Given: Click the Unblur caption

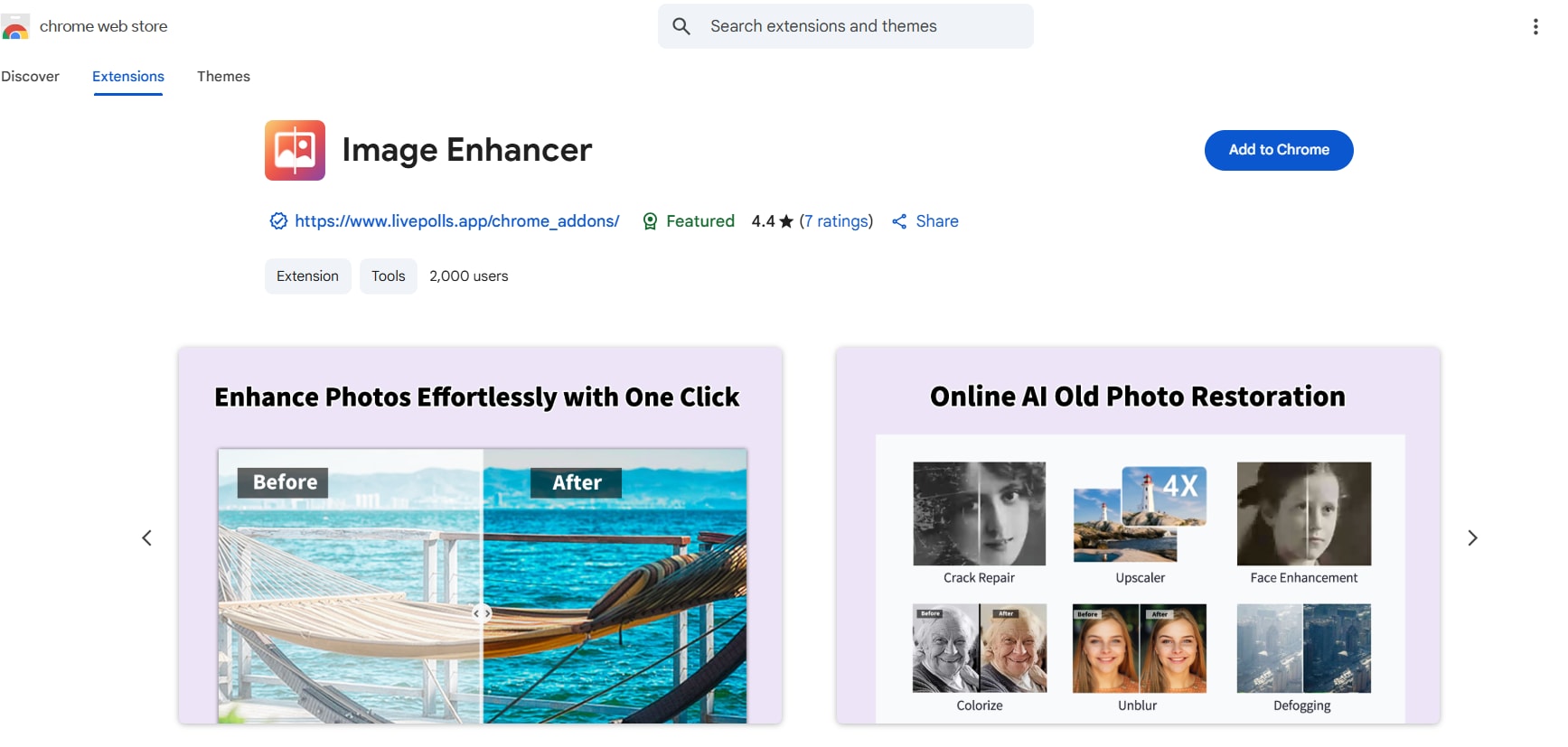Looking at the screenshot, I should click(1137, 705).
